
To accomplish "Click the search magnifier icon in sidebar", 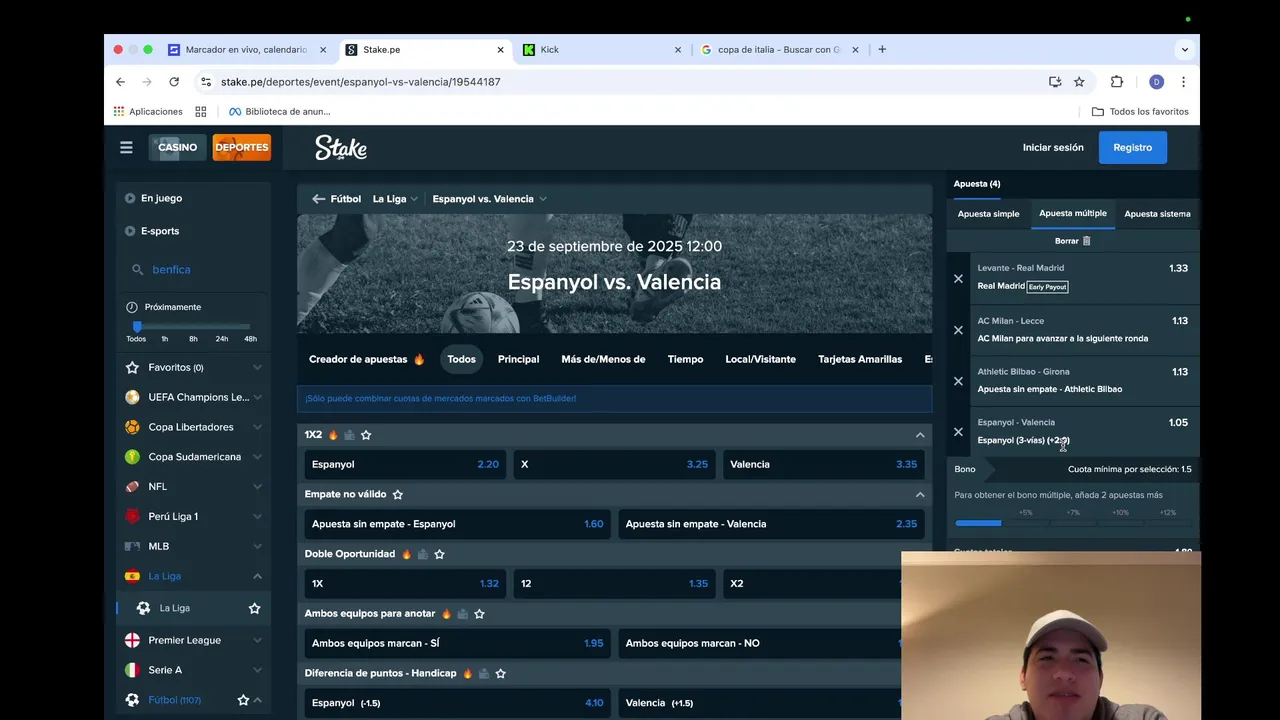I will point(137,270).
